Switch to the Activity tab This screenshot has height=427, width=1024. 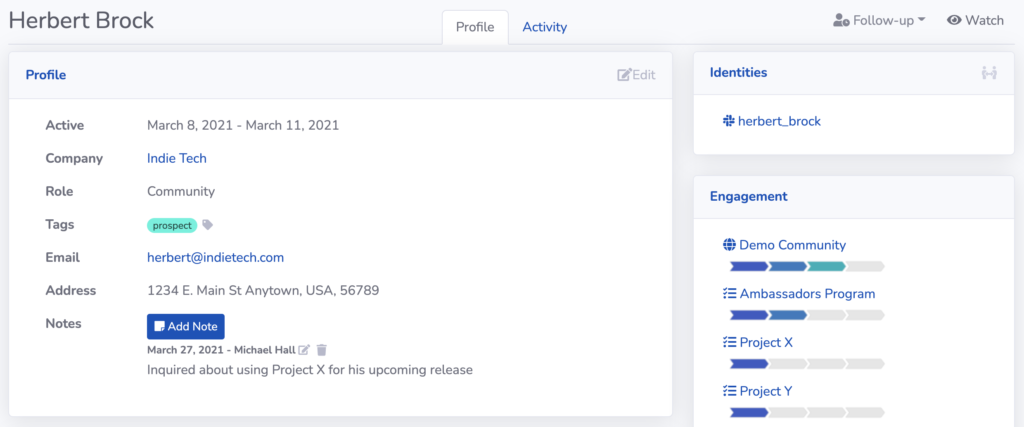[545, 27]
